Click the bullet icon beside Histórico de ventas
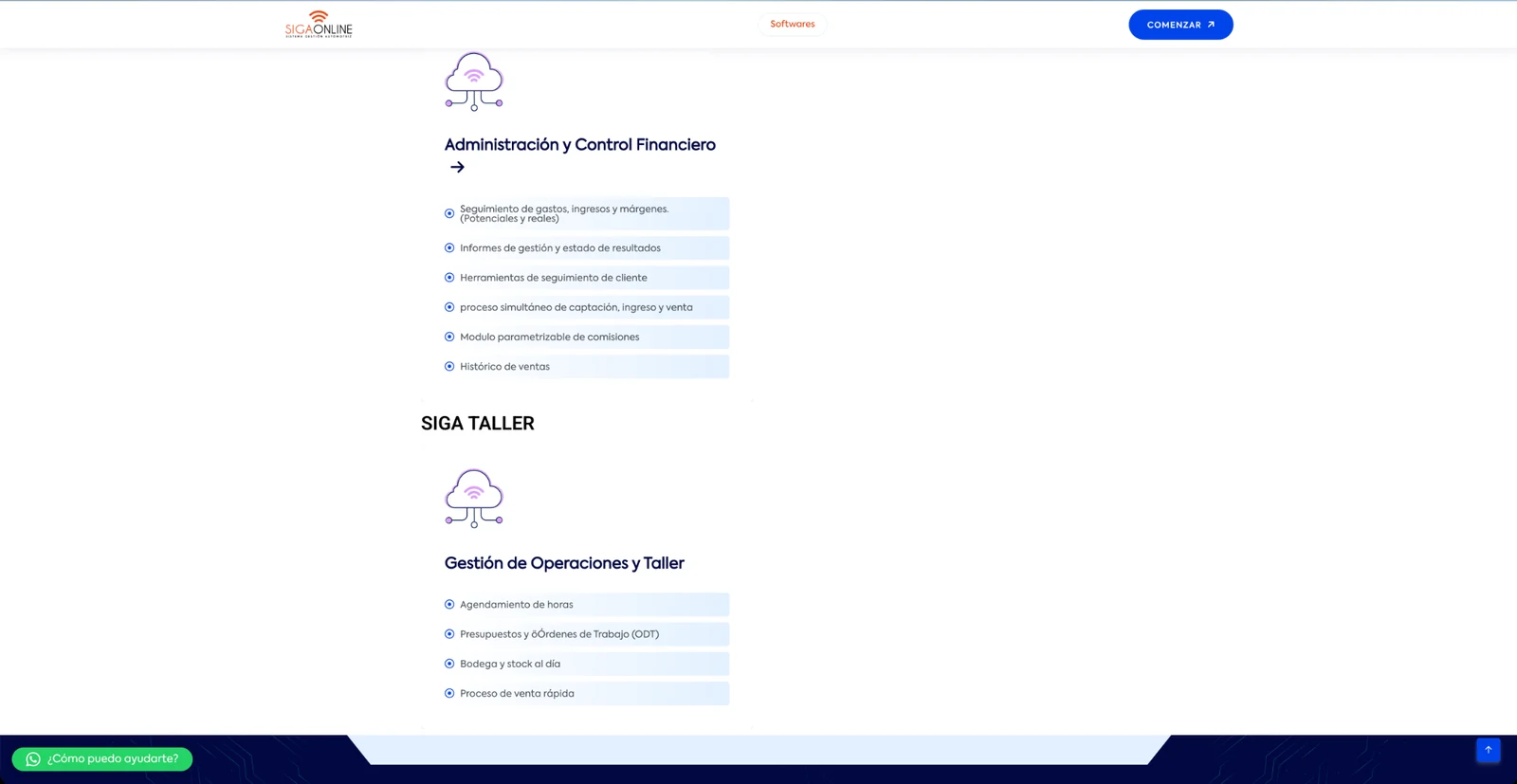Screen dimensions: 1517x784 pos(449,367)
